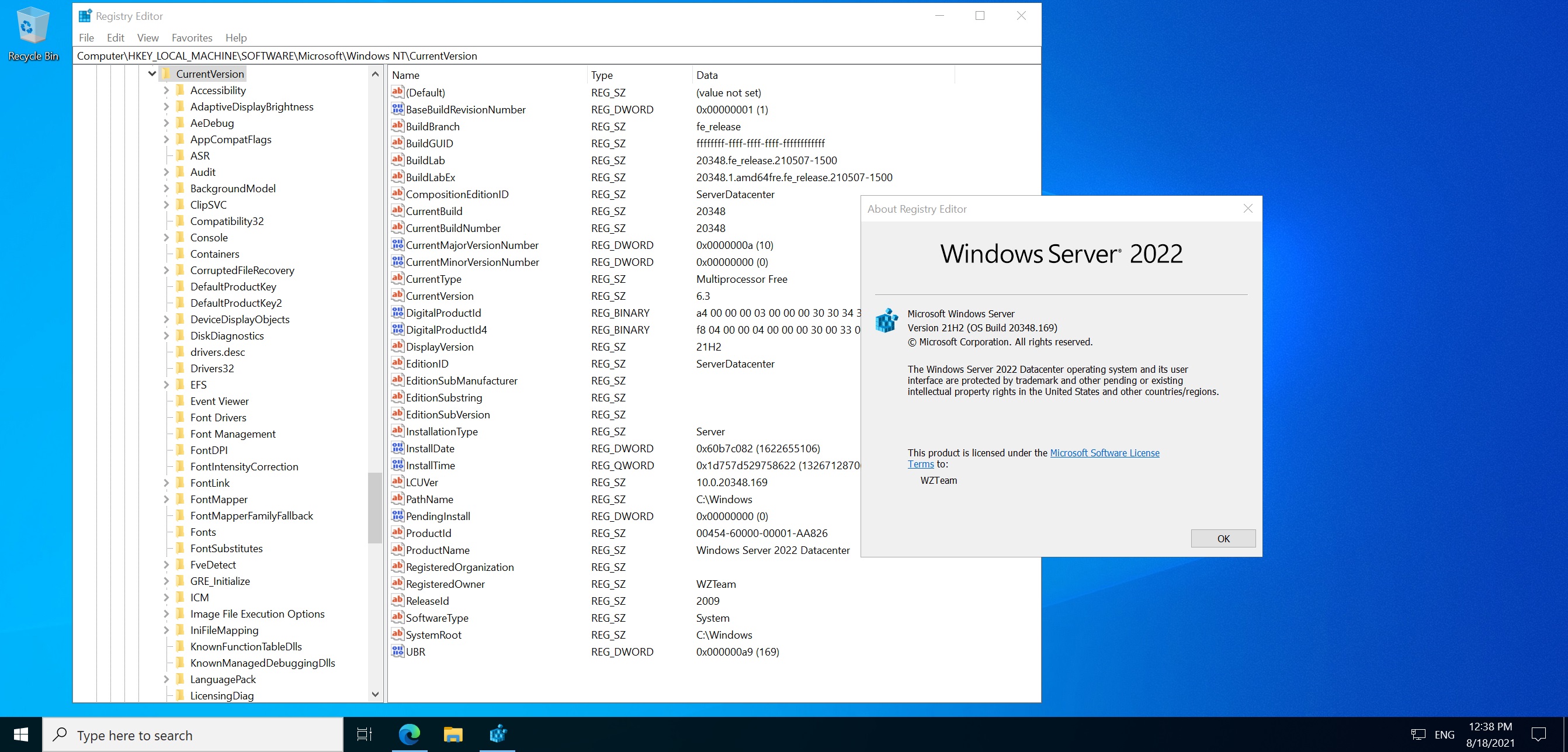Click the InstallDate DWORD value icon
This screenshot has height=752, width=1568.
397,448
